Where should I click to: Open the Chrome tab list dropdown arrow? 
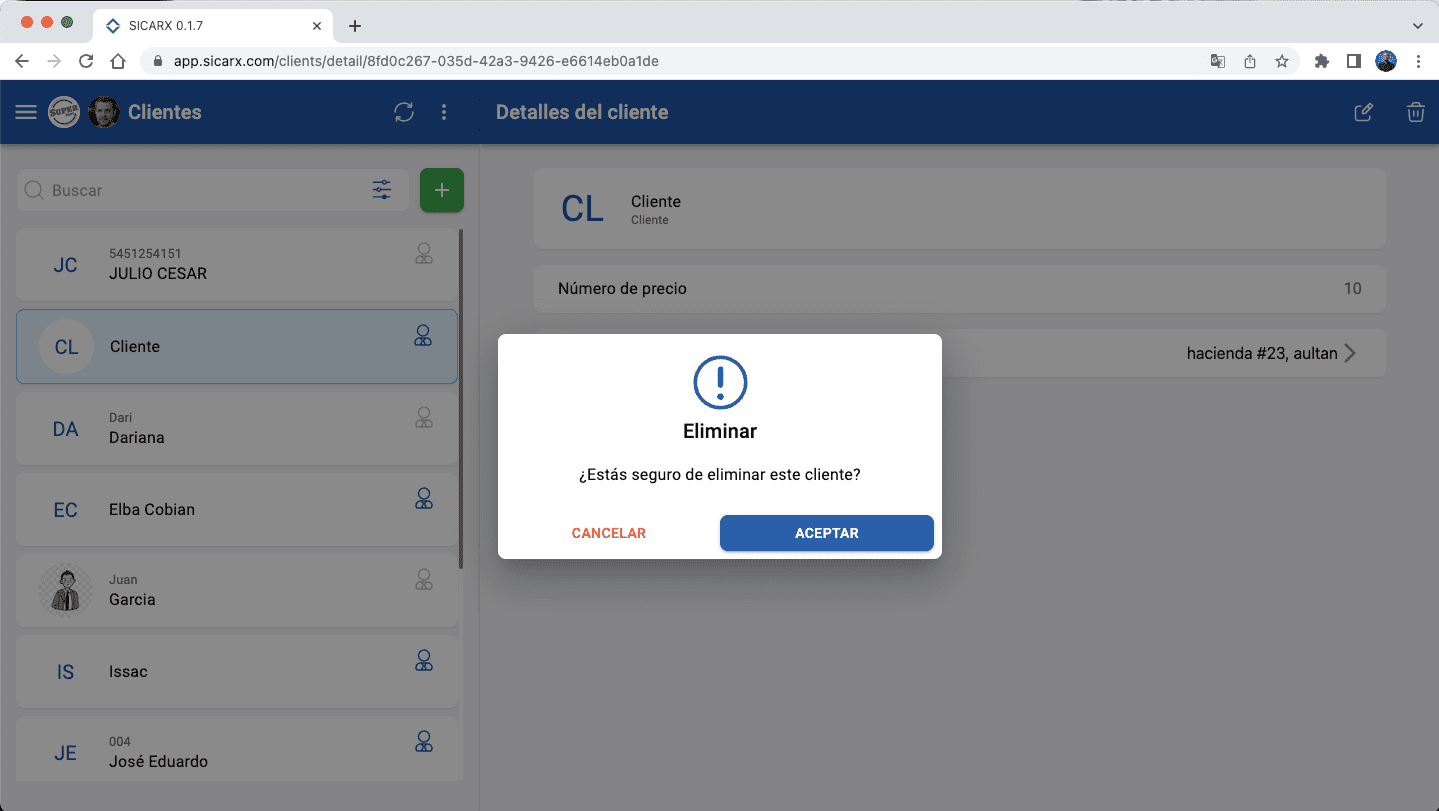1417,26
